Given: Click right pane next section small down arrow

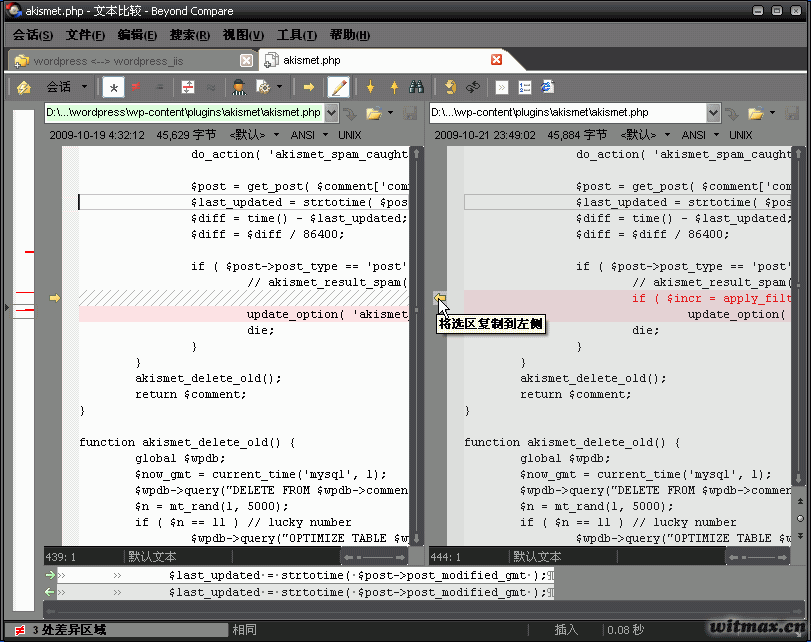Looking at the screenshot, I should 800,536.
